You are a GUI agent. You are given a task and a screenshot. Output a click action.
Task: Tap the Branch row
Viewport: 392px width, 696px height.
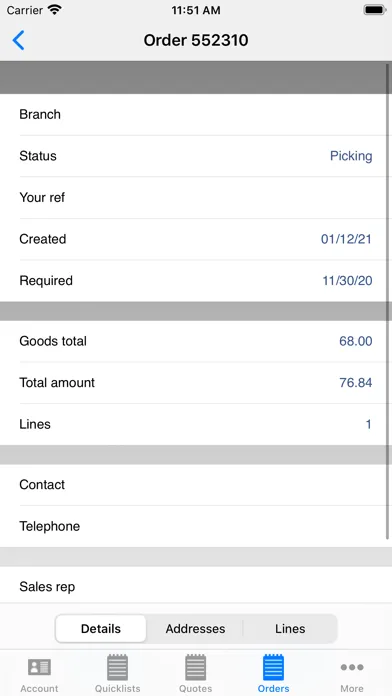point(196,114)
